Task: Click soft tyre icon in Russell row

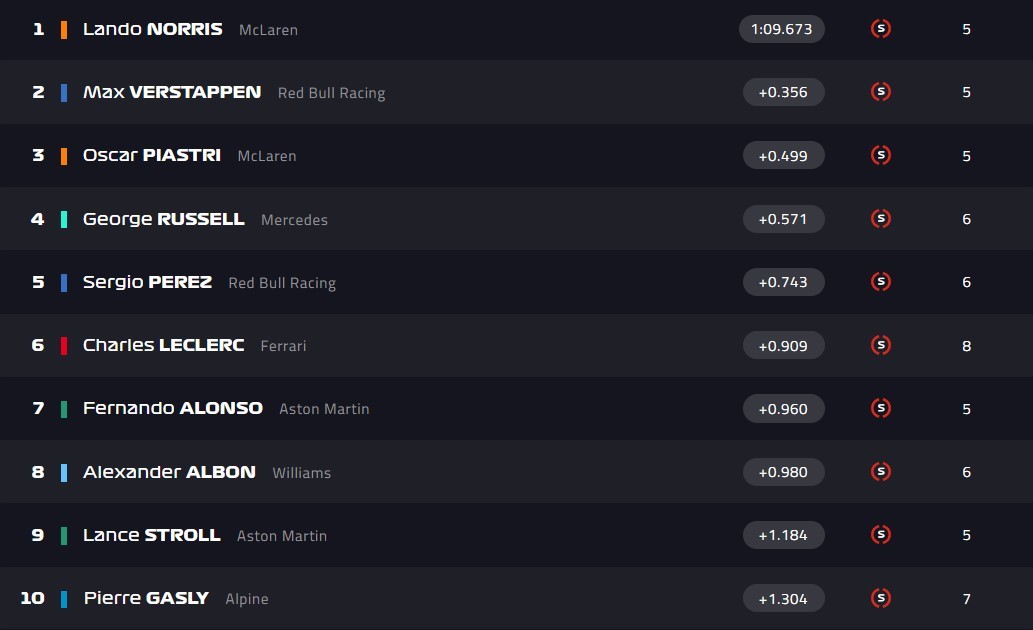Action: tap(881, 219)
